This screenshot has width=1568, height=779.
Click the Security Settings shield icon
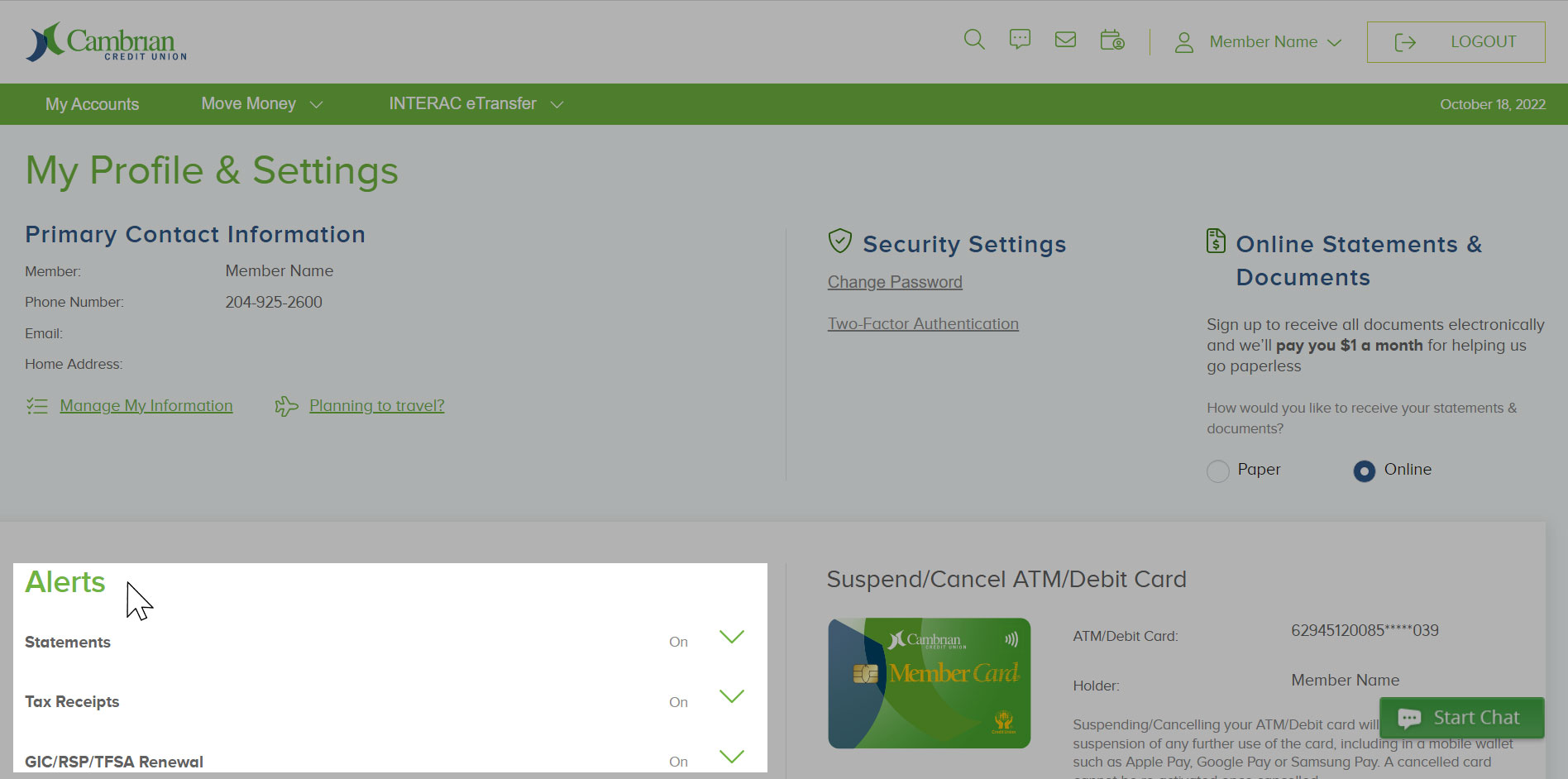click(x=840, y=241)
